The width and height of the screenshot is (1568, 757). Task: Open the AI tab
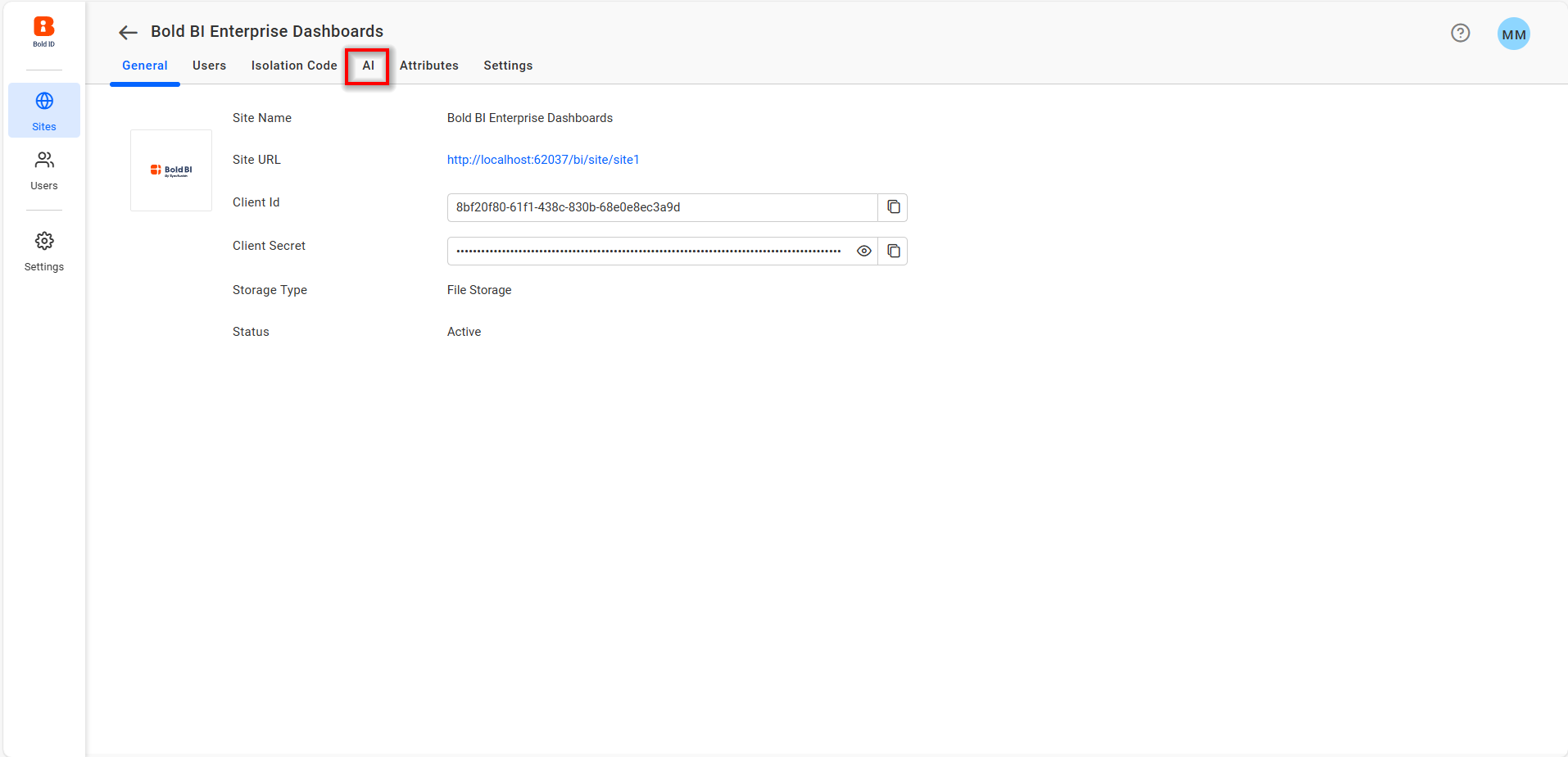(x=368, y=66)
